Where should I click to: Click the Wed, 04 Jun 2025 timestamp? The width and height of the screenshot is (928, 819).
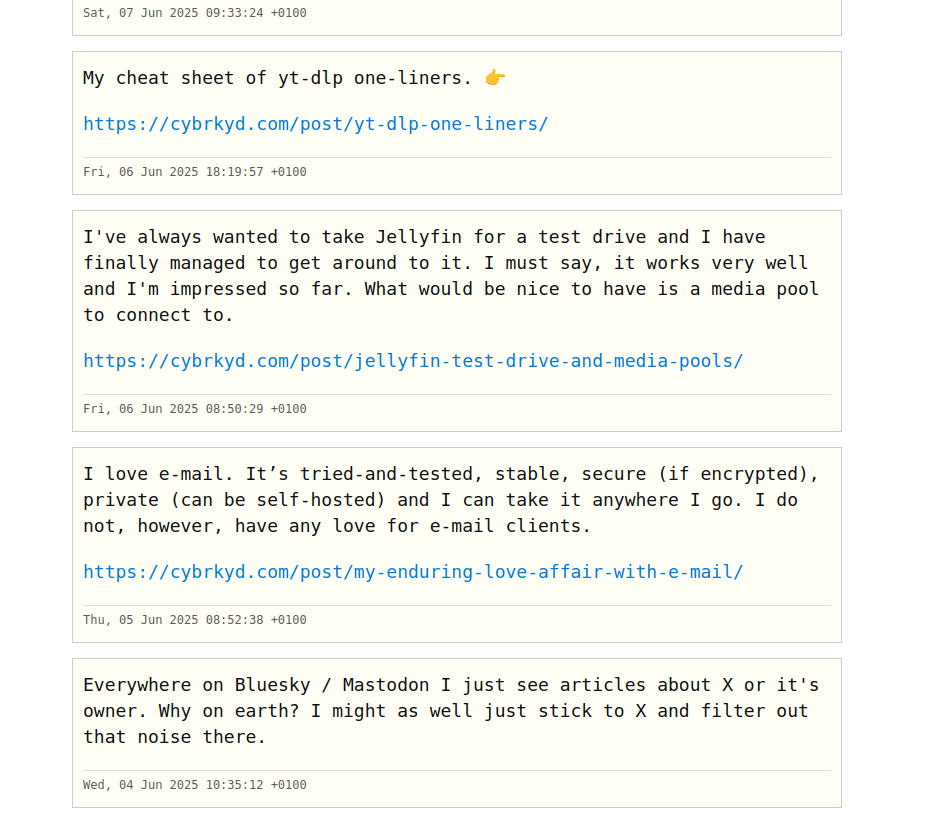[x=195, y=785]
